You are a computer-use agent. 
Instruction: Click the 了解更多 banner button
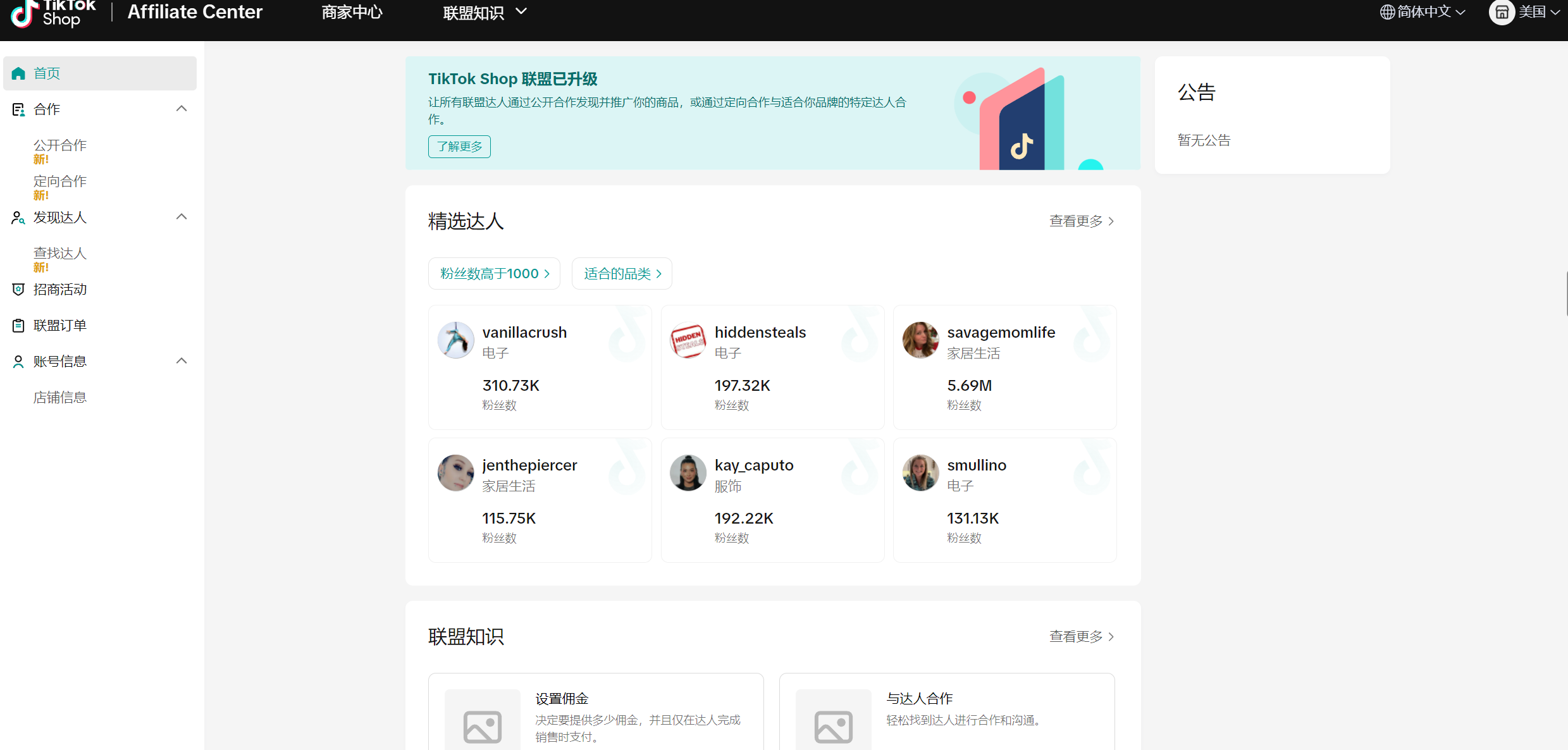pos(459,147)
